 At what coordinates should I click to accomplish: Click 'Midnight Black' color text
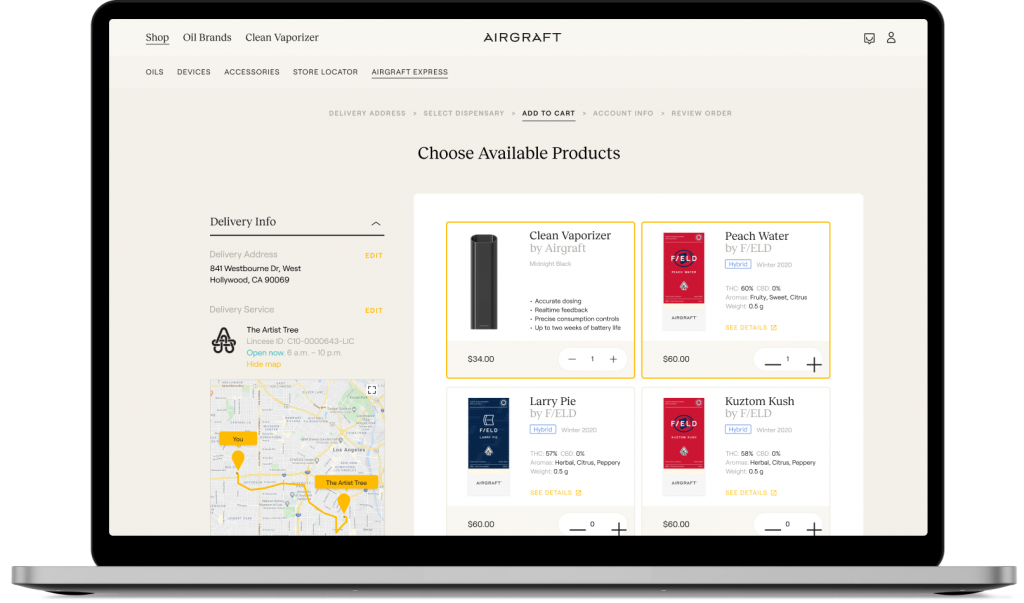click(550, 264)
